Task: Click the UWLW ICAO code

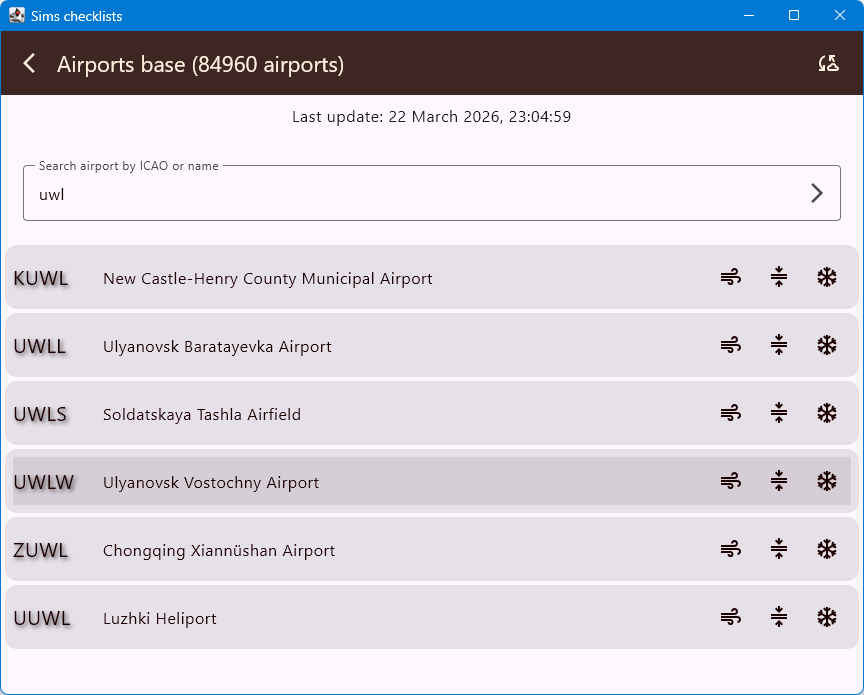Action: point(44,482)
